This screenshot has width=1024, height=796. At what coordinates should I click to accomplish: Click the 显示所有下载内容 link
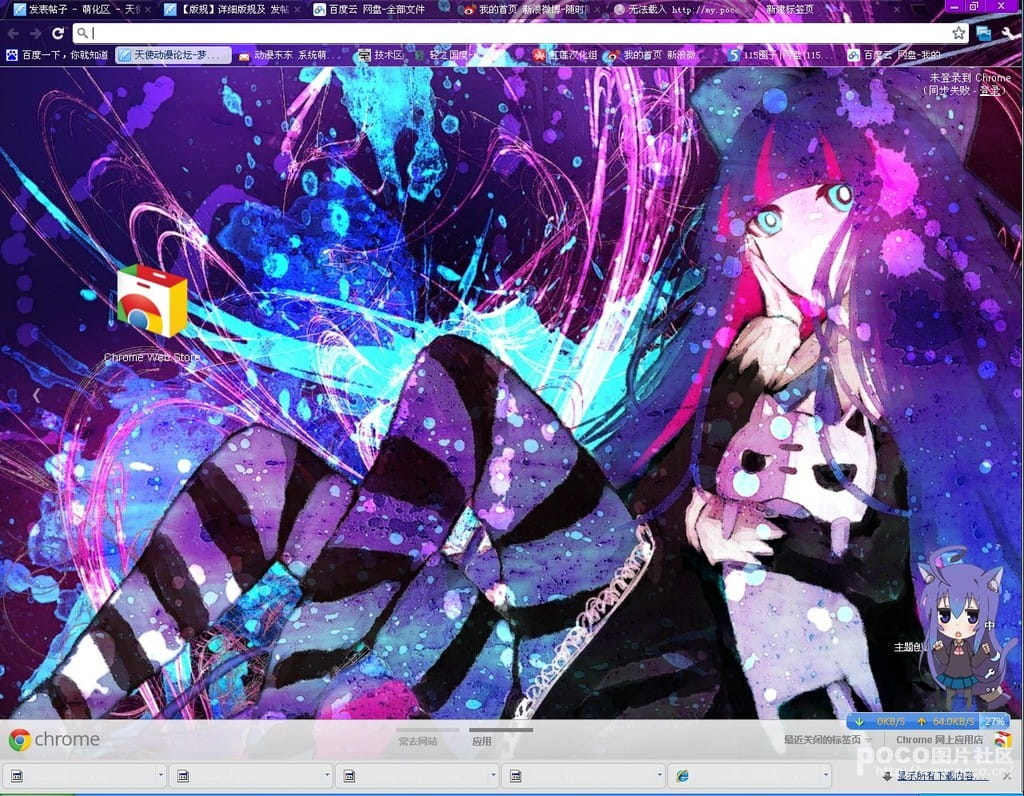click(942, 776)
